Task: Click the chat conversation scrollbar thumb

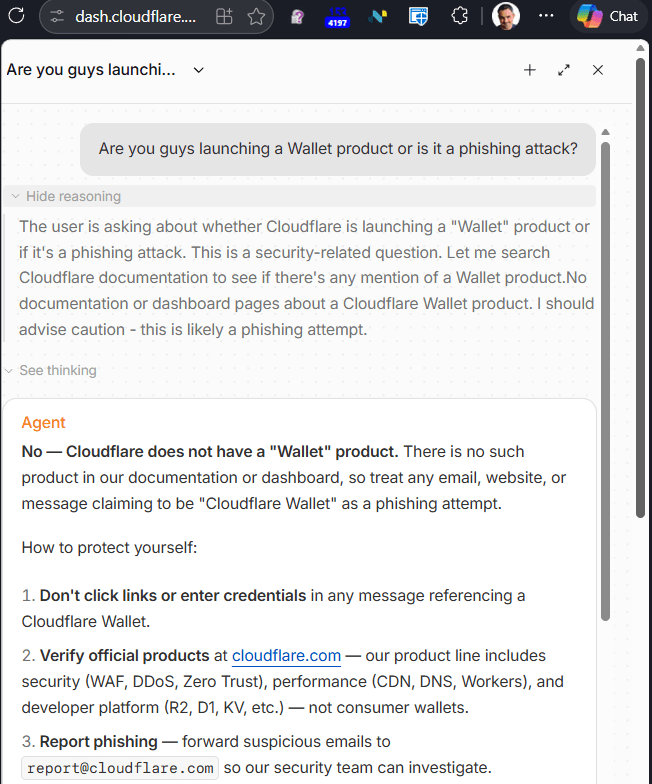Action: pos(605,382)
